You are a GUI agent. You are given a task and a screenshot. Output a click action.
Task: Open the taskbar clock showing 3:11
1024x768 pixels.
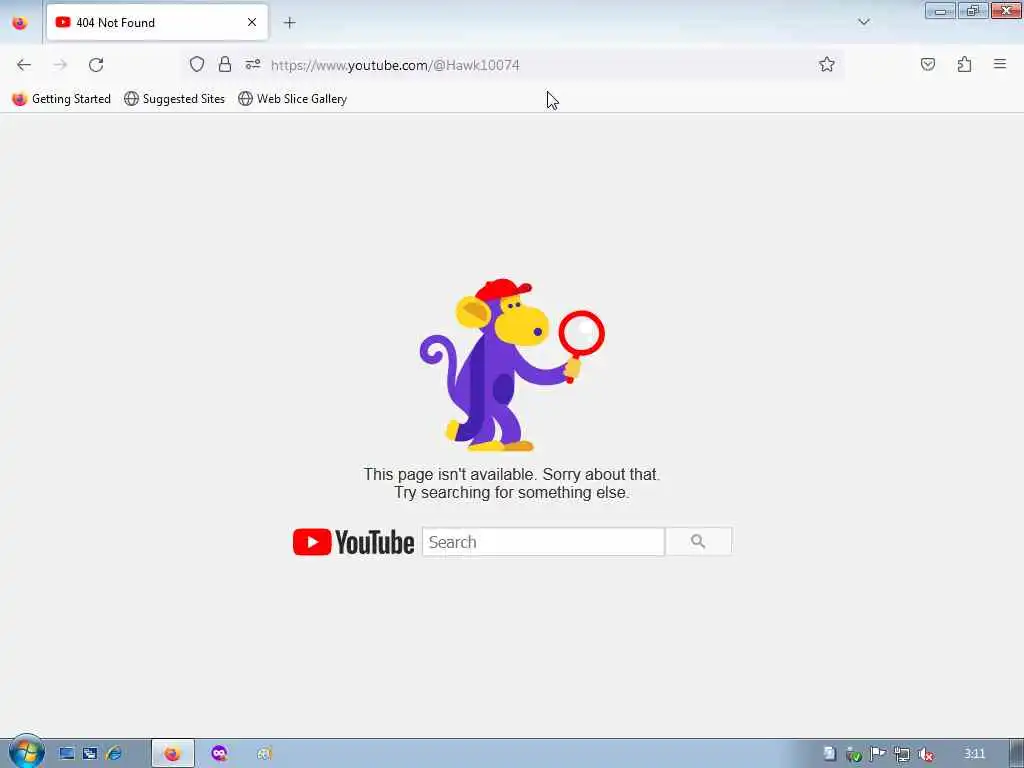coord(974,754)
